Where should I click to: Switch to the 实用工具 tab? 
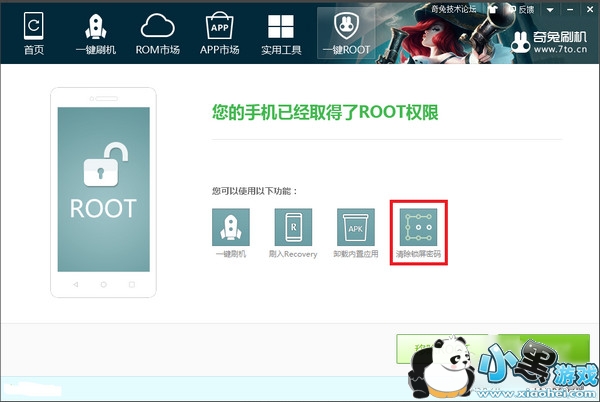point(281,34)
